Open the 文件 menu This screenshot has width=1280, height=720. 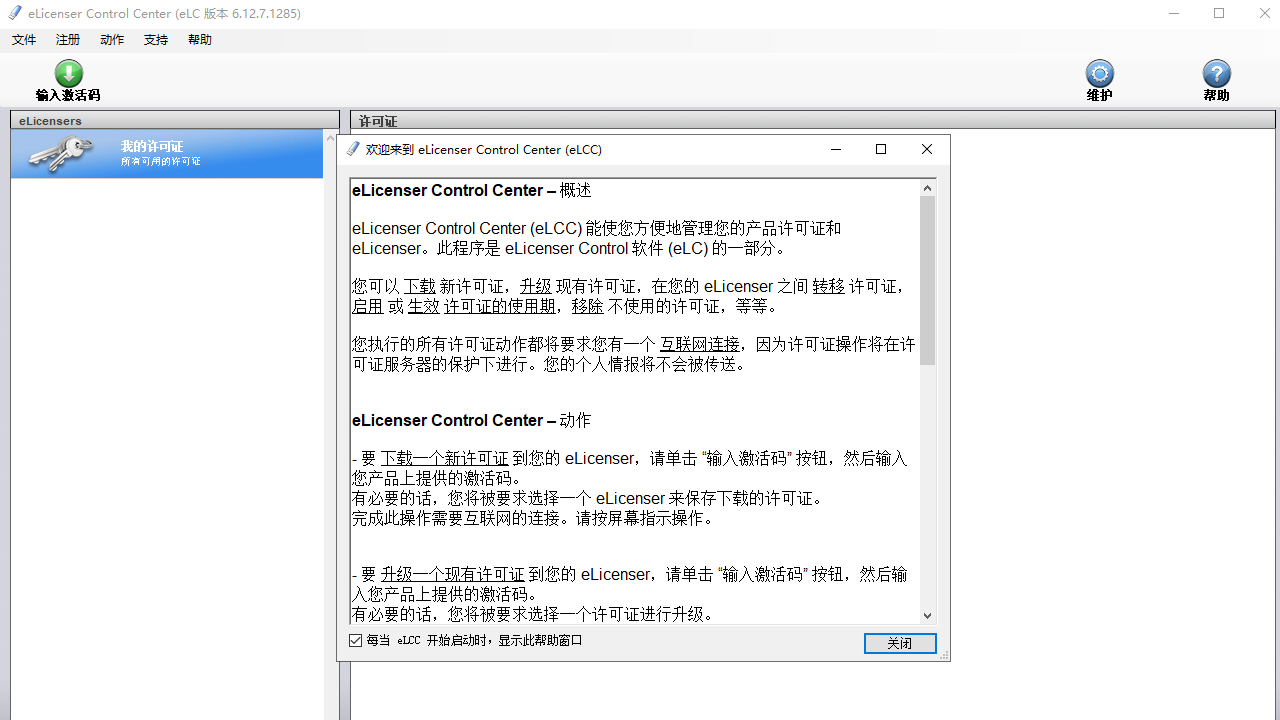pos(23,39)
